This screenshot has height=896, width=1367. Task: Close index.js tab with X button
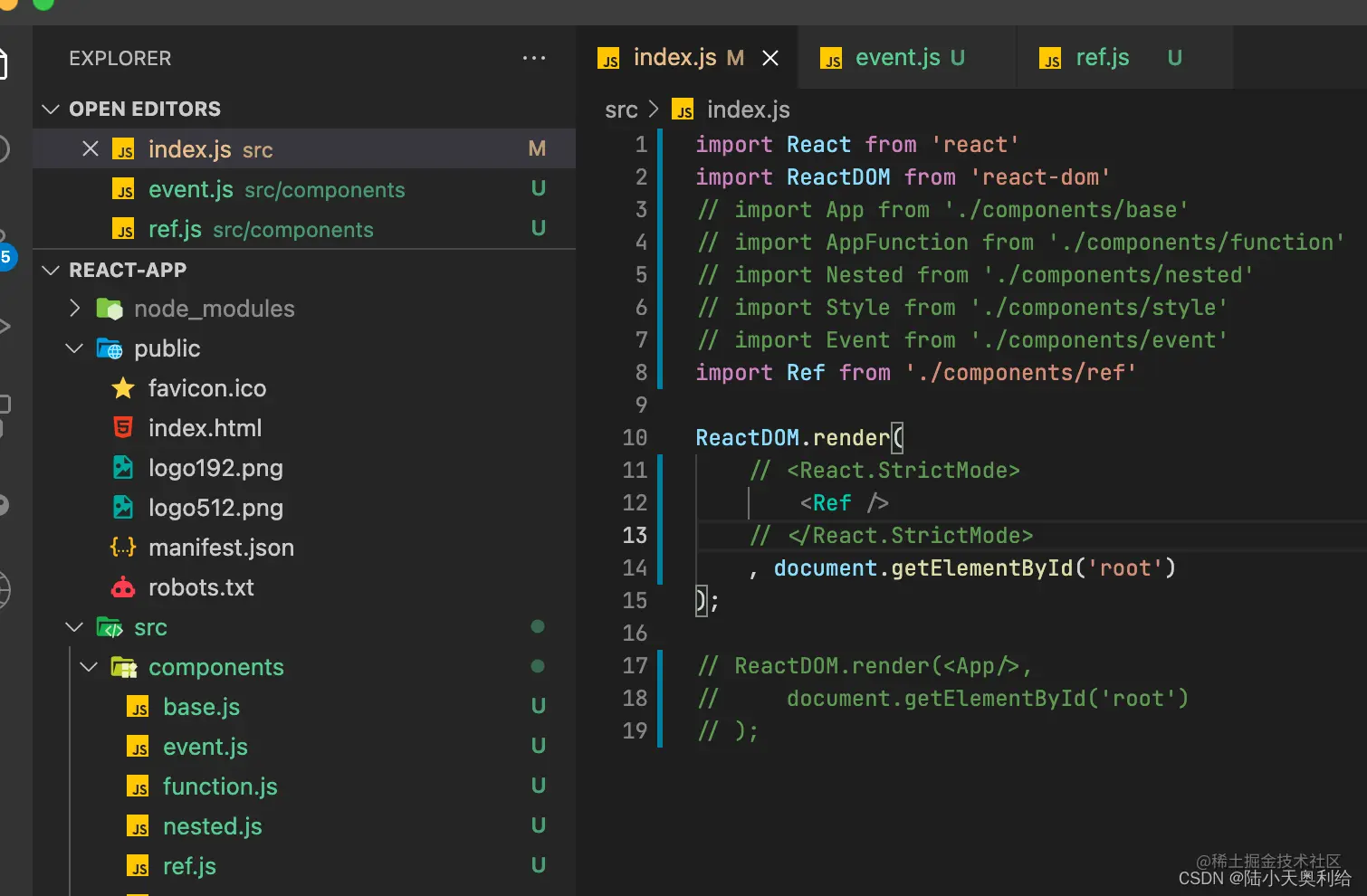click(x=770, y=58)
